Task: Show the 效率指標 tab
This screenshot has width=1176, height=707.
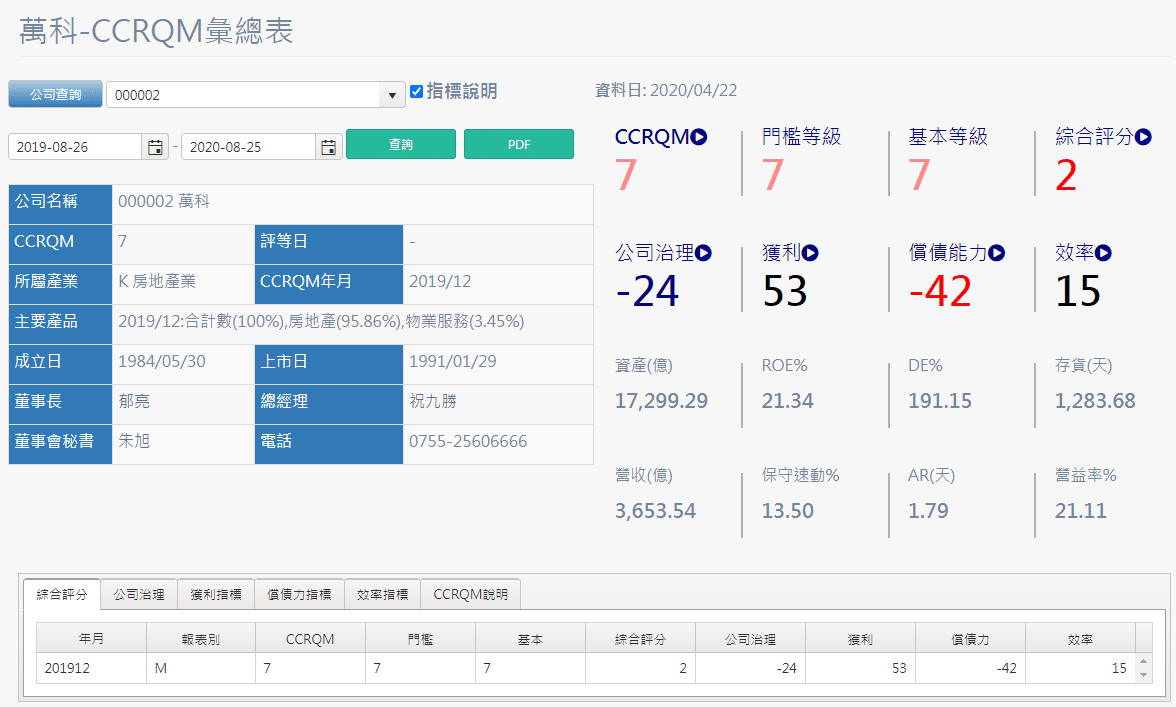Action: click(x=382, y=594)
